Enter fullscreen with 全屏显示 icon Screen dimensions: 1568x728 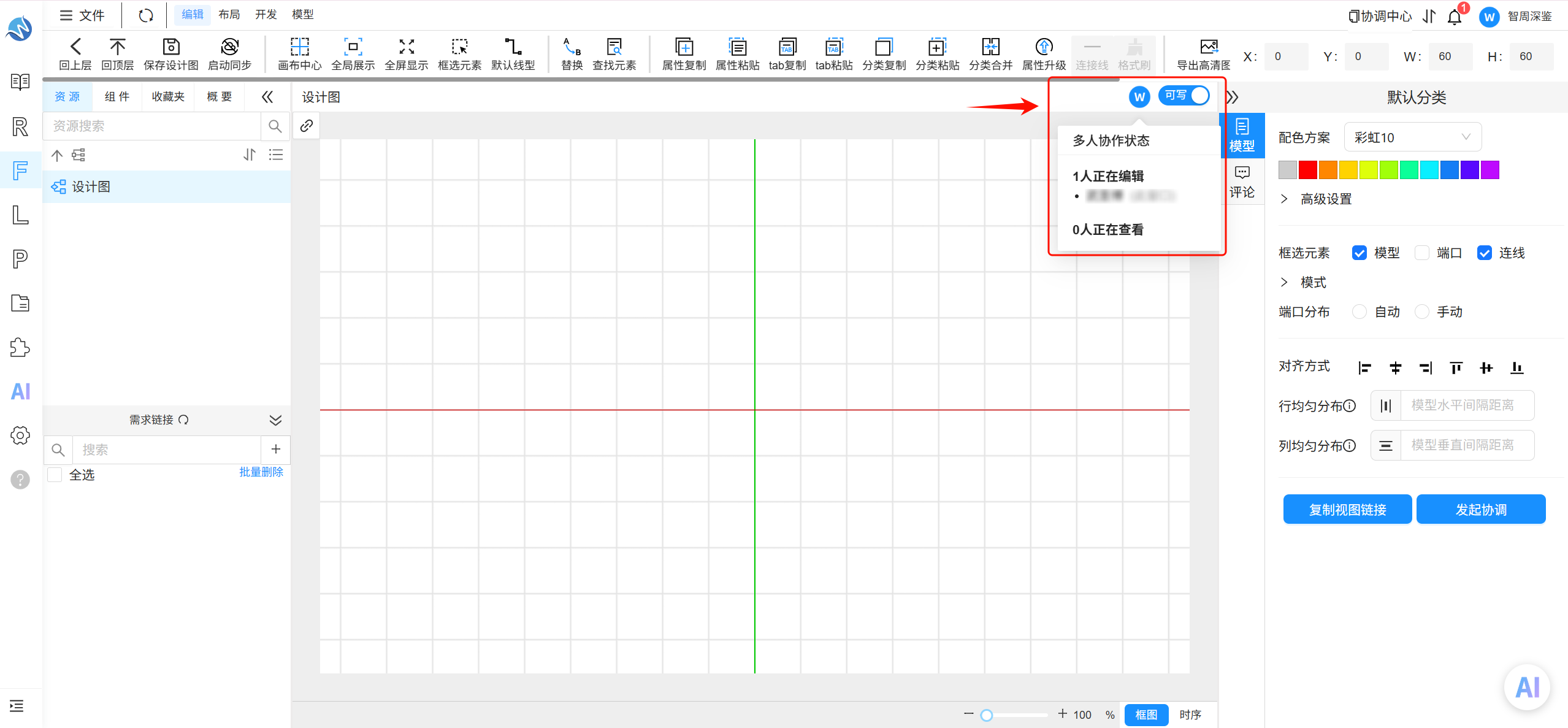pyautogui.click(x=406, y=47)
